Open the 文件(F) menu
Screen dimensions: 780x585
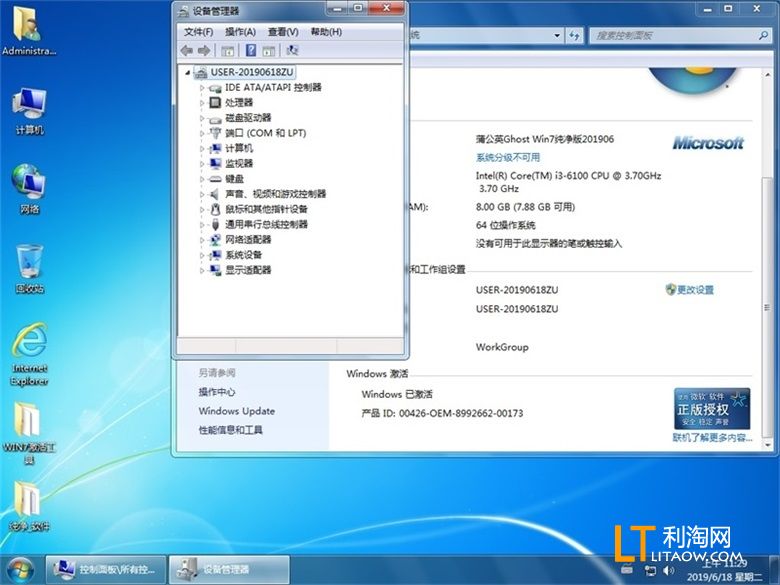(x=198, y=32)
